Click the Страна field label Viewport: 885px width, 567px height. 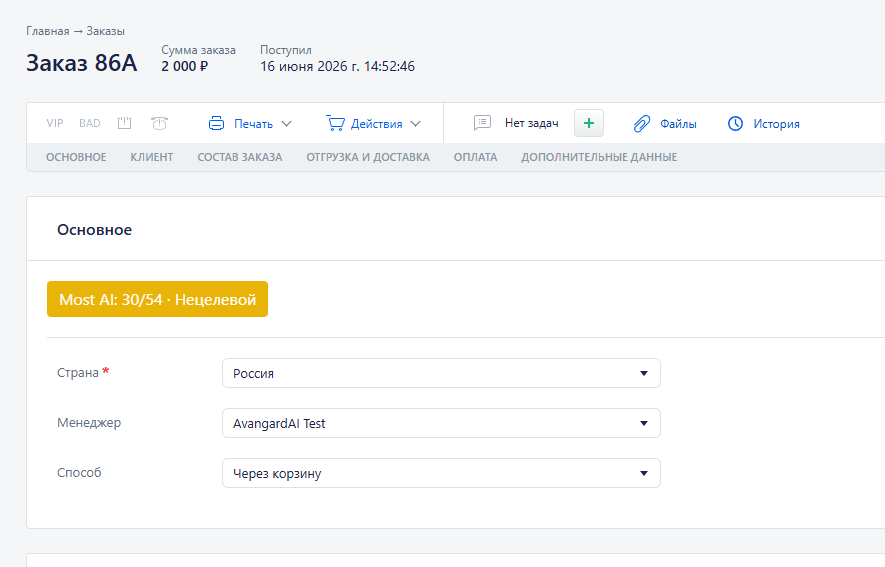[x=78, y=372]
